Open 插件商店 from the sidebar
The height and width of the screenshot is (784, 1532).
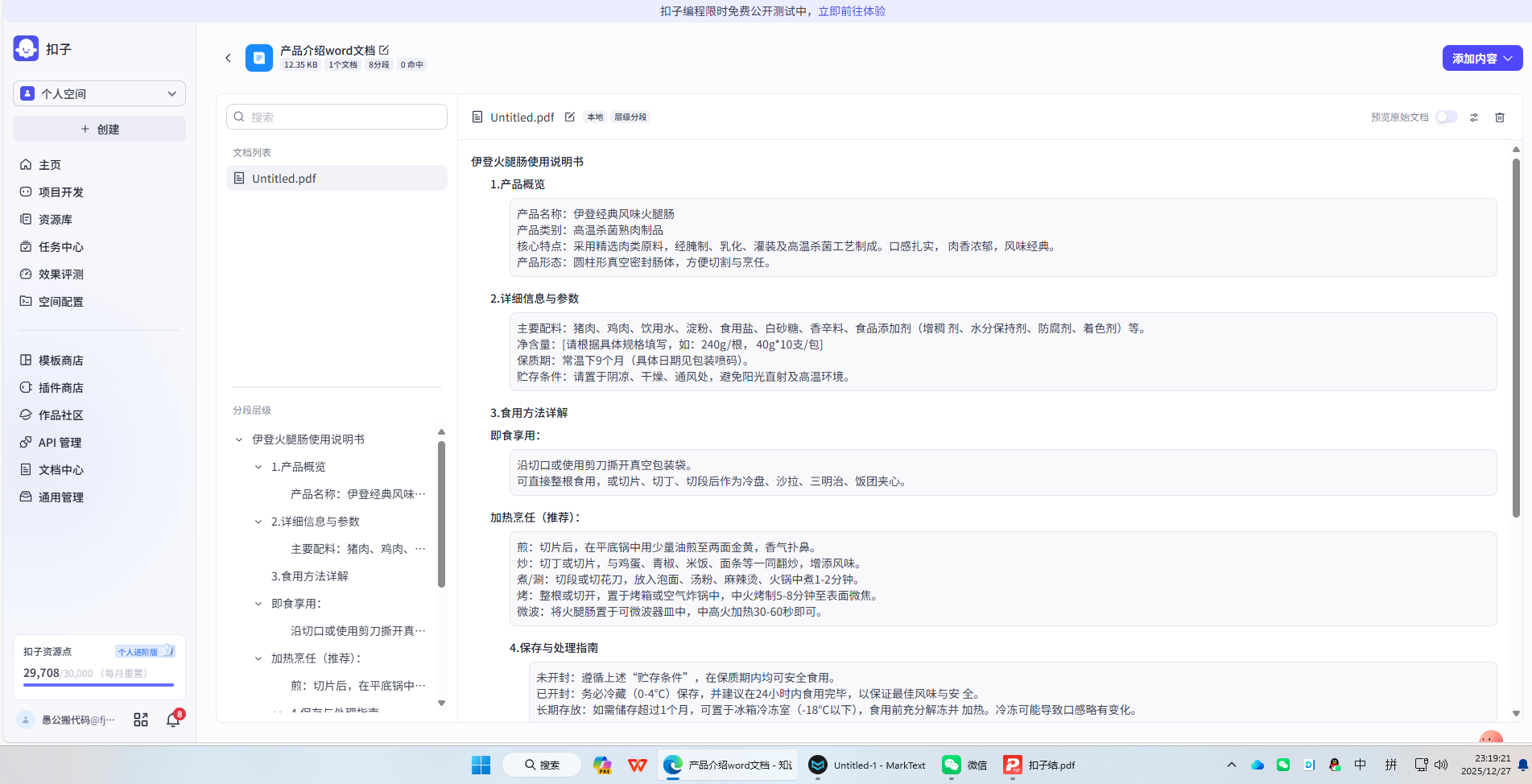point(60,387)
